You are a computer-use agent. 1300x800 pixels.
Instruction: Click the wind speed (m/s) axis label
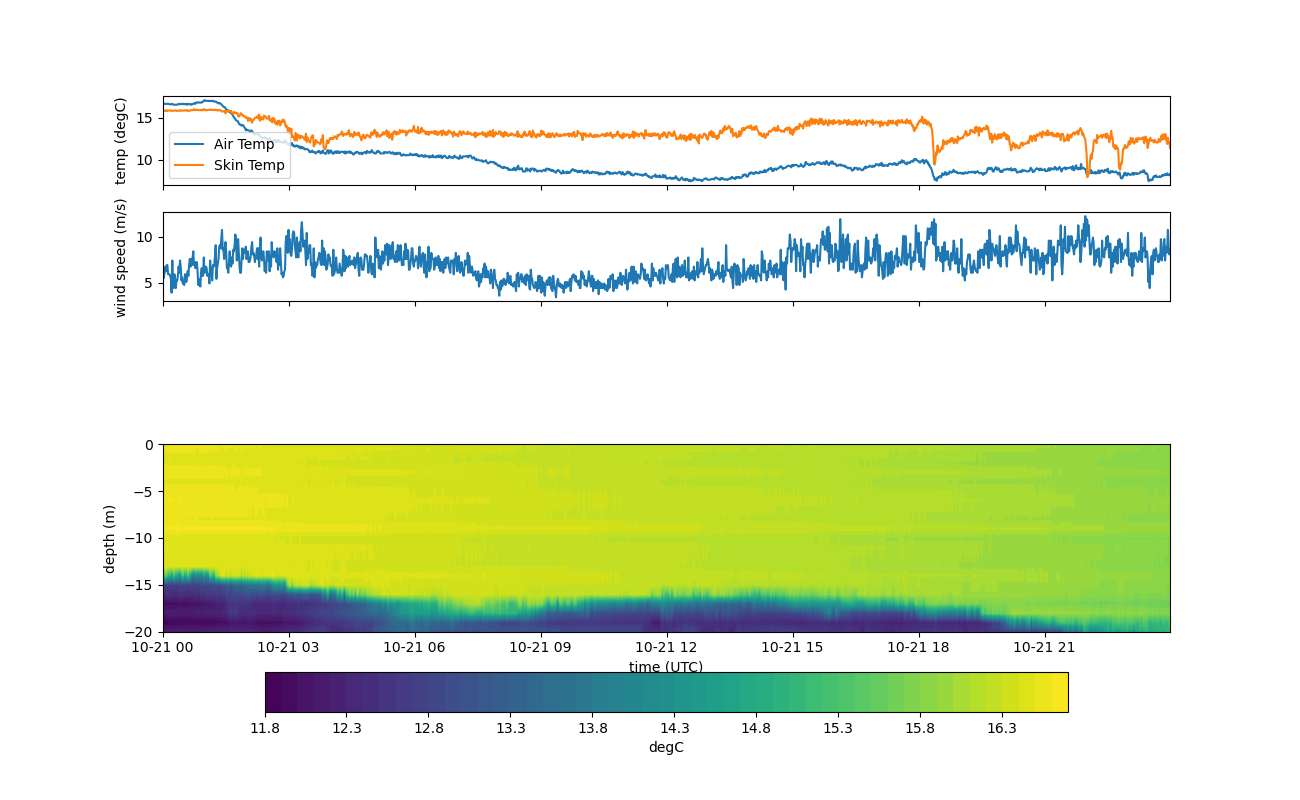point(121,257)
